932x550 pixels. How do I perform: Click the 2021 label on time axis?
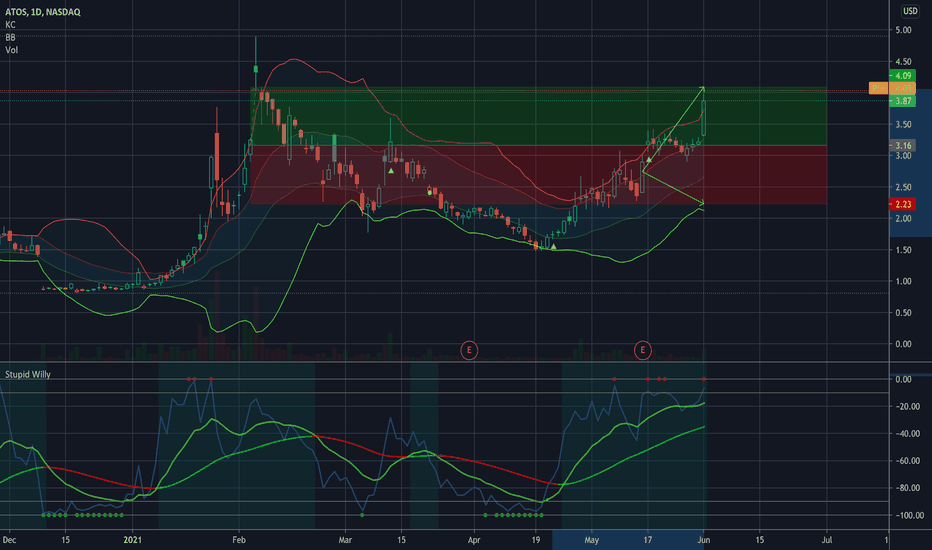(133, 540)
